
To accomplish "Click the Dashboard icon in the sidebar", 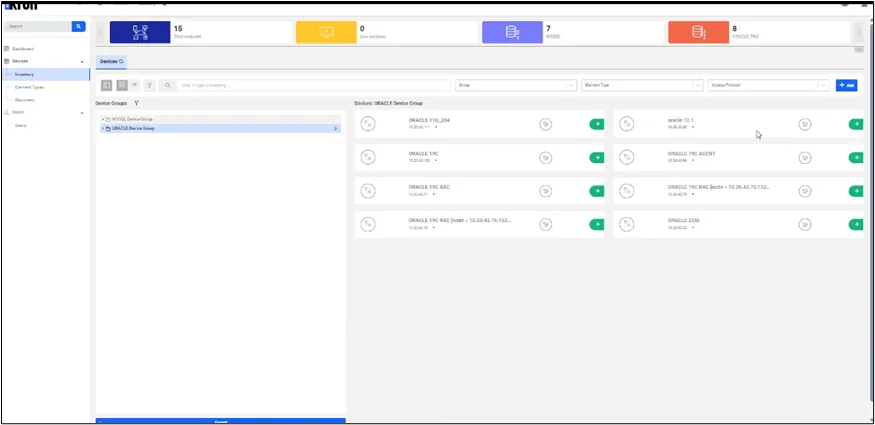I will click(x=7, y=49).
